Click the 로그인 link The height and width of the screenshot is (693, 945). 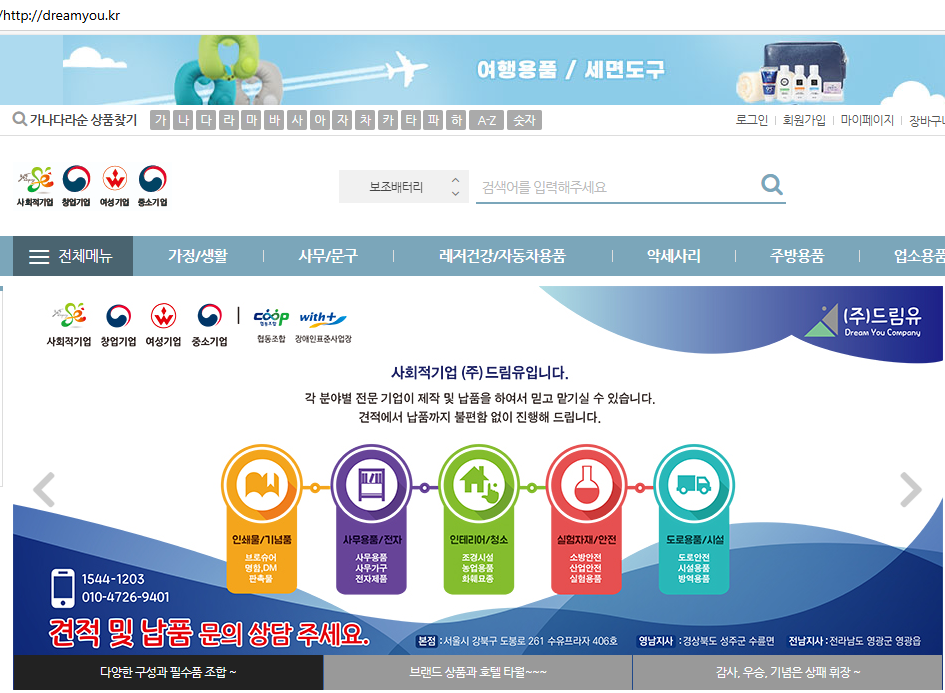[751, 120]
